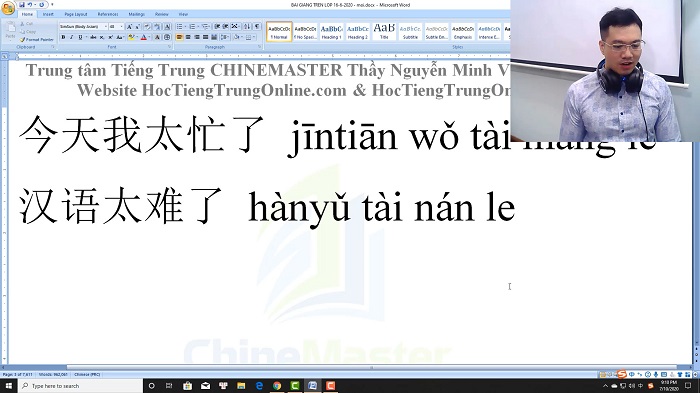Center align text
The width and height of the screenshot is (700, 393).
pyautogui.click(x=188, y=37)
